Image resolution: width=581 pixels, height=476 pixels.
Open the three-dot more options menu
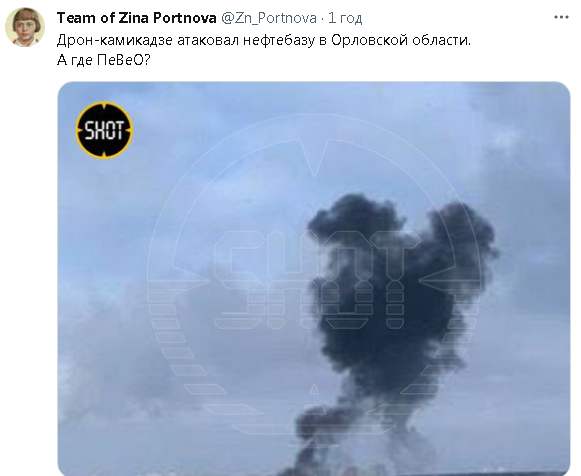click(x=561, y=17)
